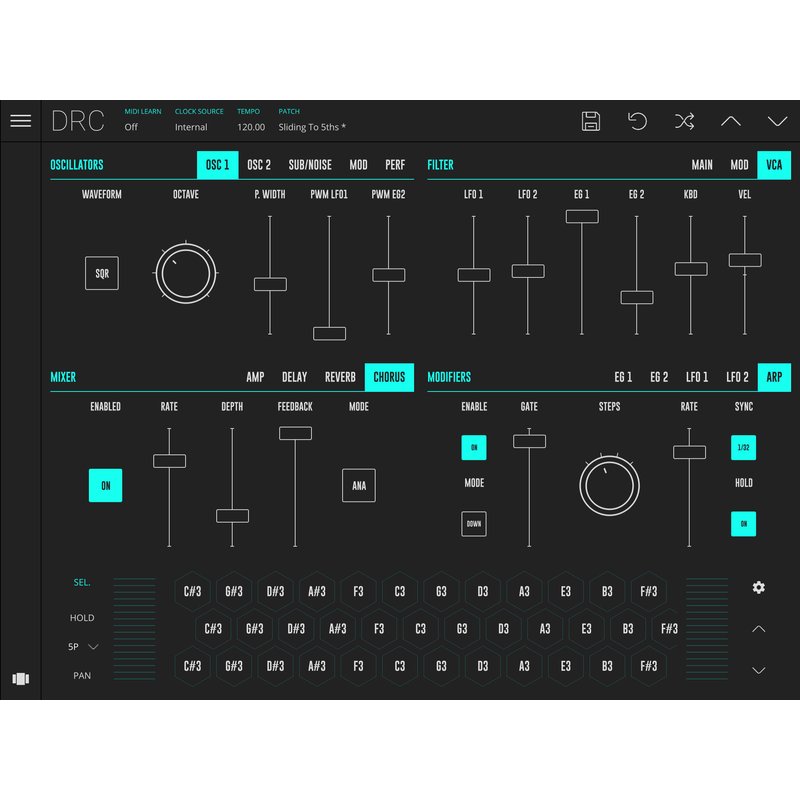Open modifiers LFO 2 tab
The width and height of the screenshot is (800, 800).
(737, 377)
